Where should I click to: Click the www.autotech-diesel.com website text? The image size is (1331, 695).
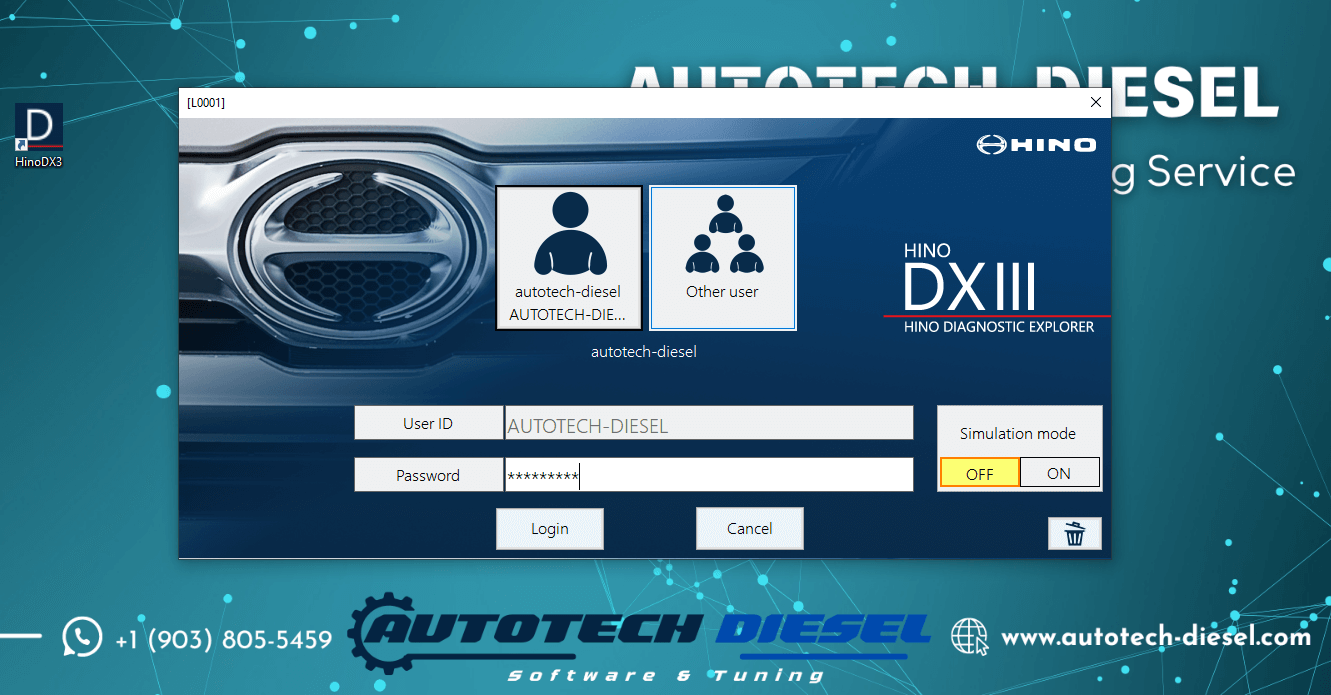tap(1155, 637)
